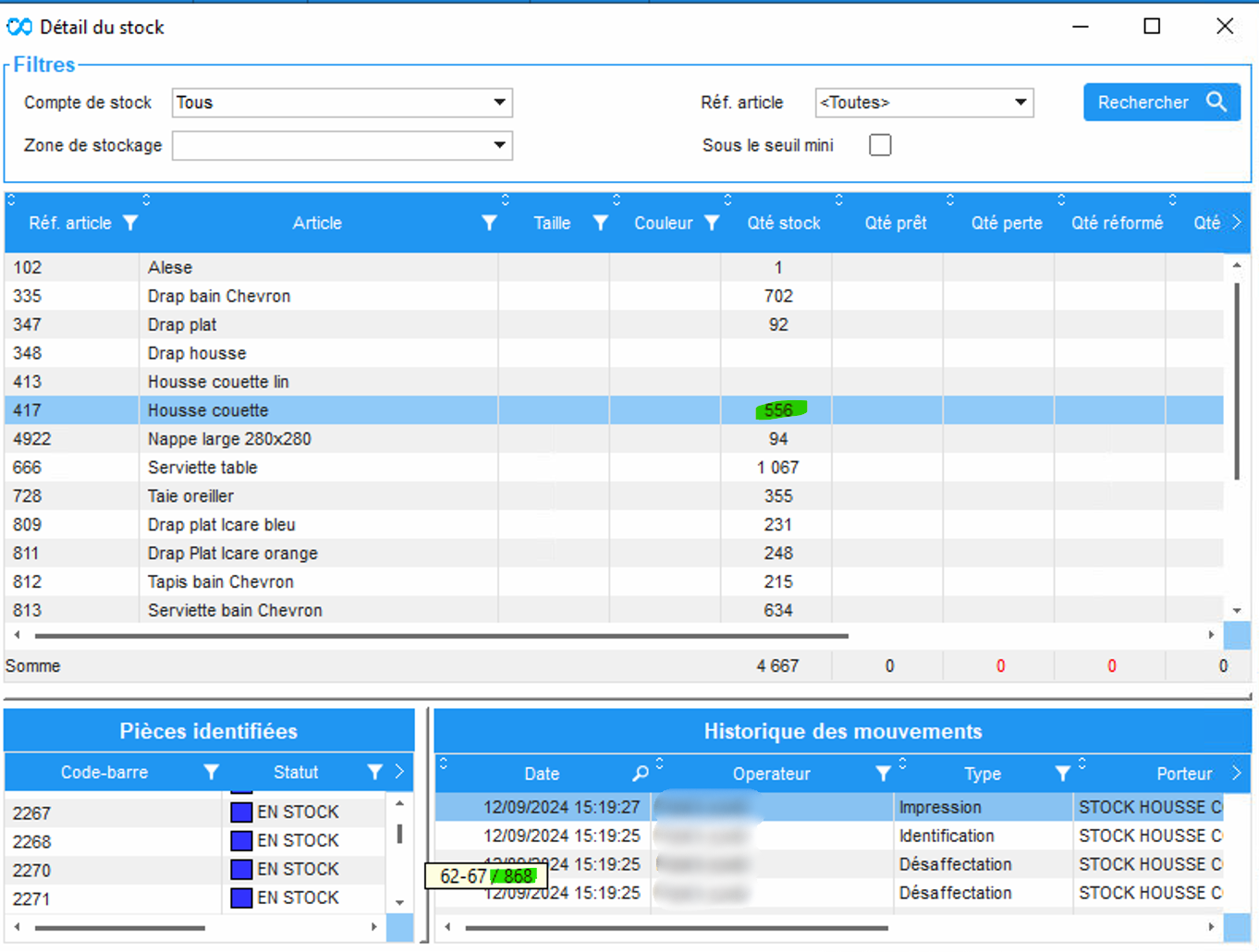Image resolution: width=1259 pixels, height=952 pixels.
Task: Select the Drap plat Icare bleu row
Action: 614,525
